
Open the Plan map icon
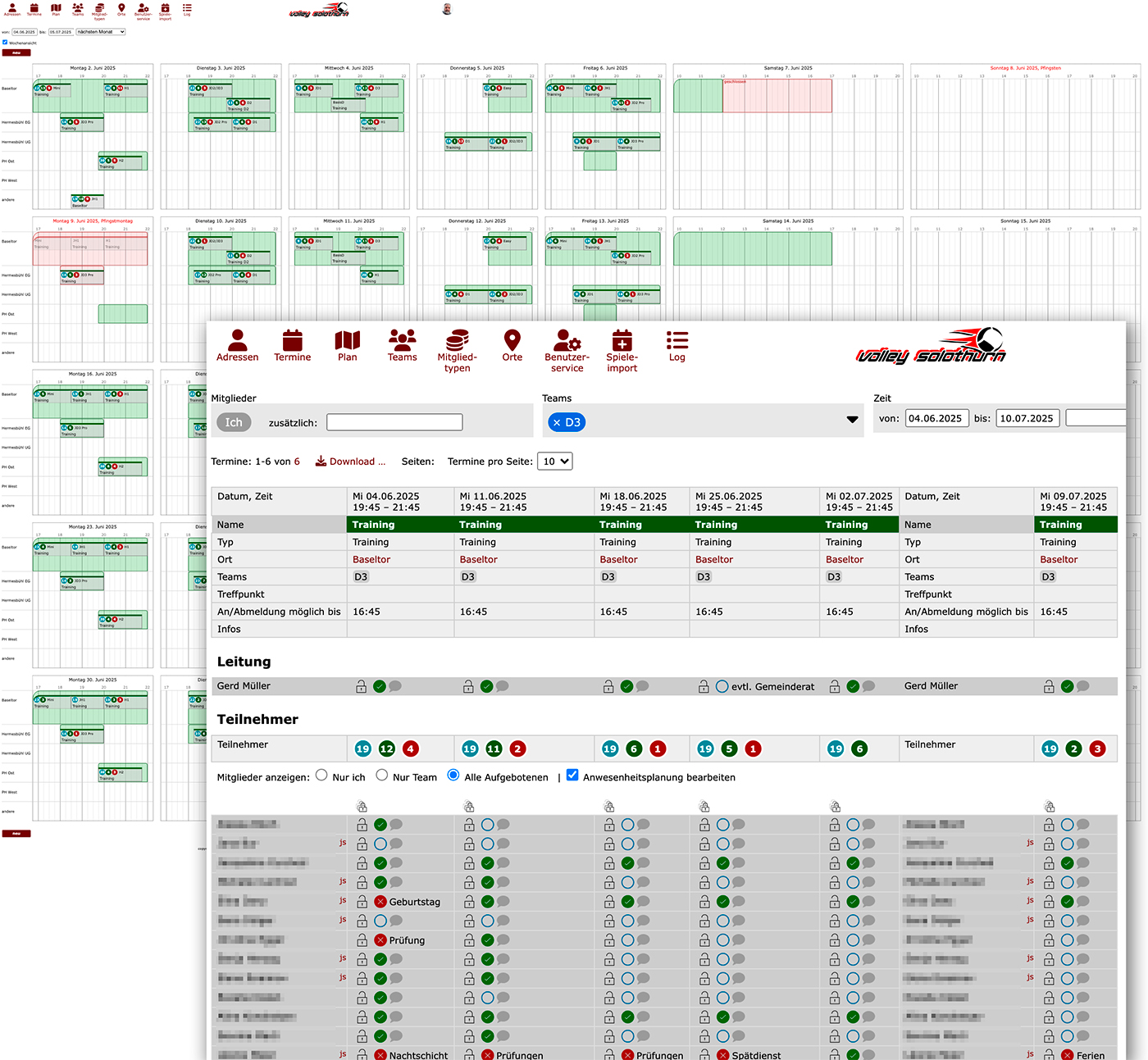[x=348, y=345]
